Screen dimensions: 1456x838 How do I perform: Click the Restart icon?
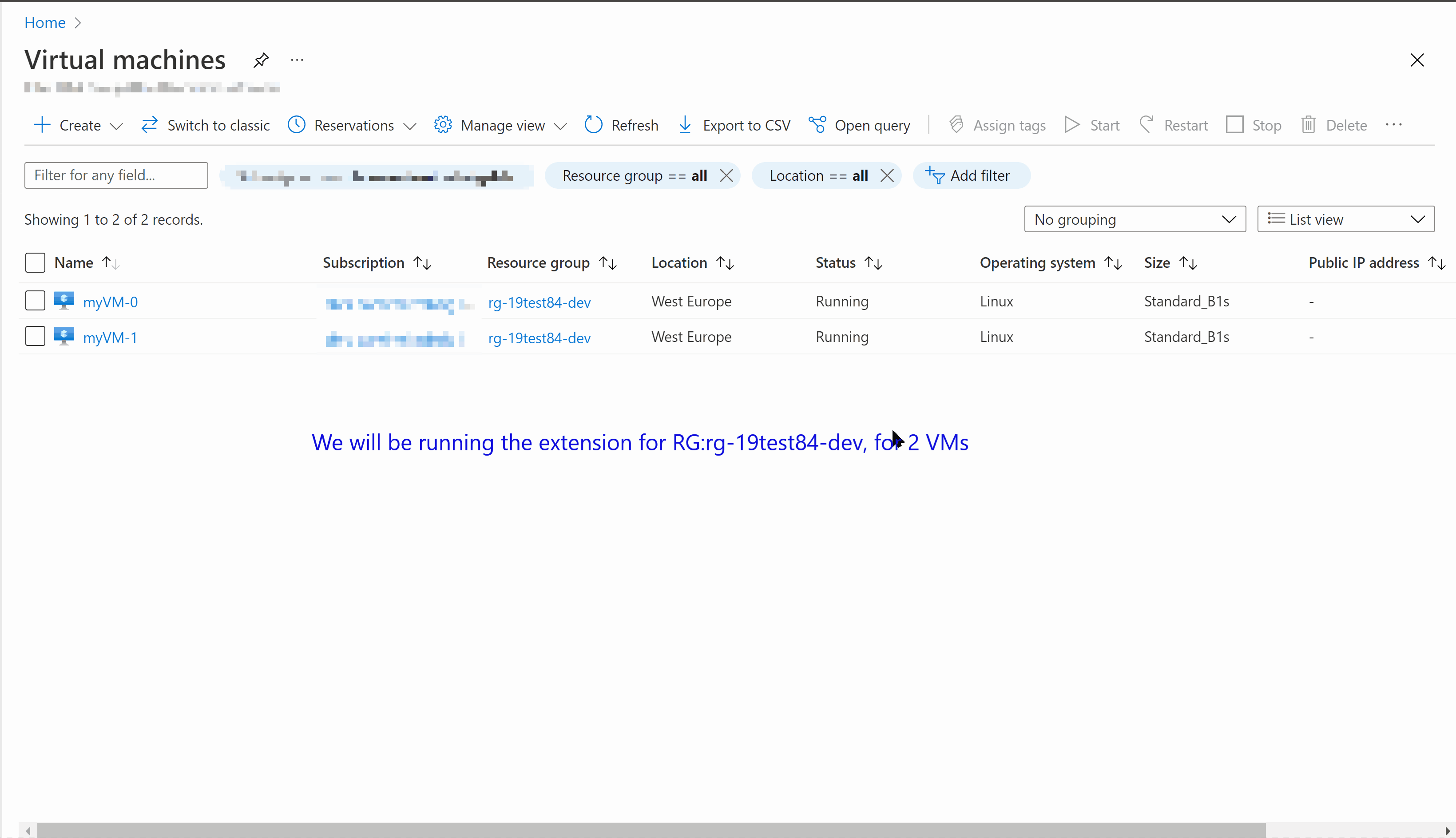(x=1147, y=125)
